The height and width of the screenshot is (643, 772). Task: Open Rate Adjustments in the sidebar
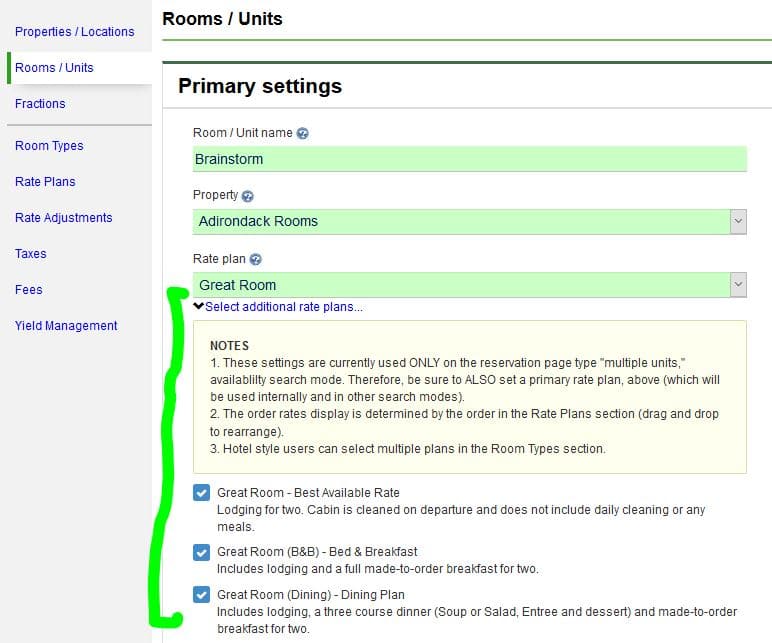pyautogui.click(x=63, y=218)
